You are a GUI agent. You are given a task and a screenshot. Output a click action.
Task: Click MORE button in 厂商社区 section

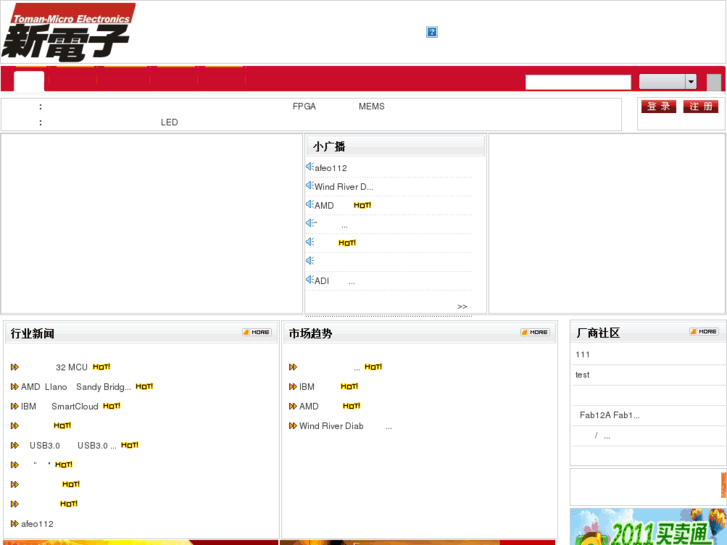pos(704,332)
